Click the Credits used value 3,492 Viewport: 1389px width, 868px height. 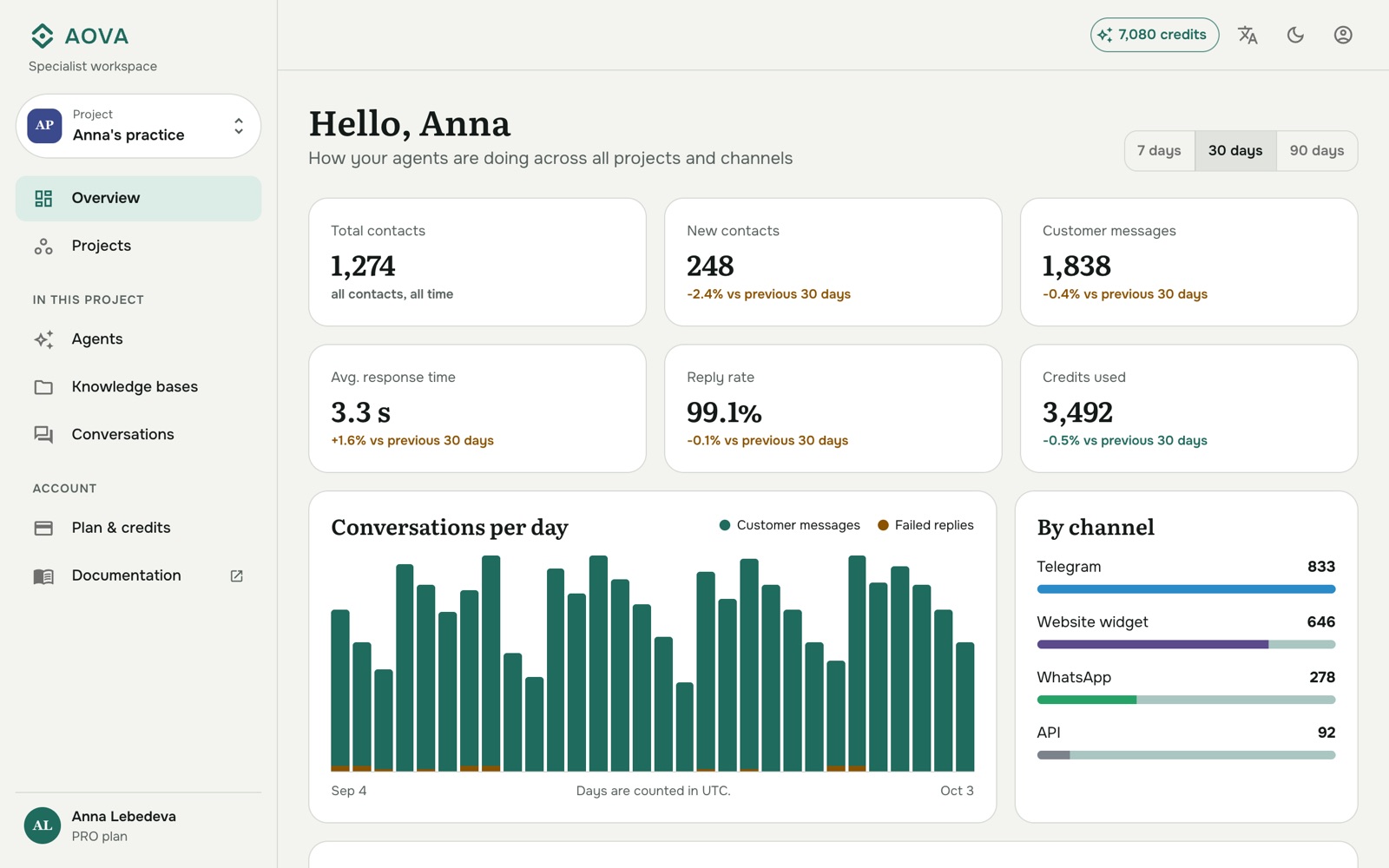[1077, 412]
